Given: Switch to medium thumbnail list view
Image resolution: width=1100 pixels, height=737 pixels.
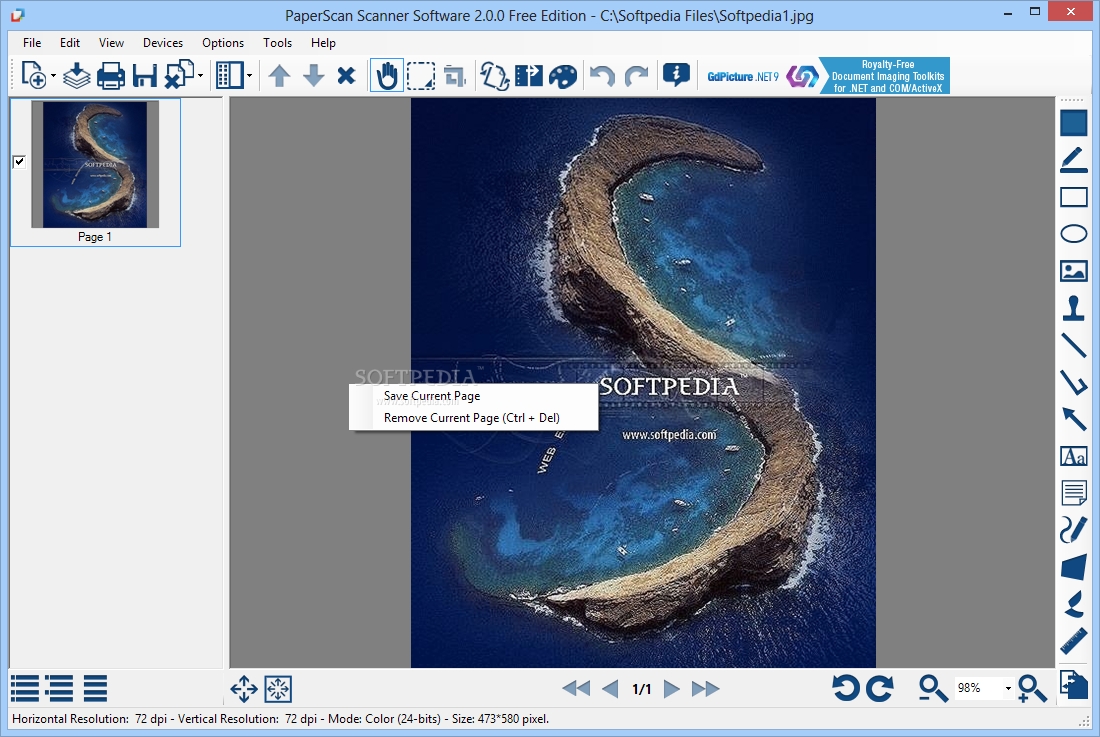Looking at the screenshot, I should click(x=59, y=689).
